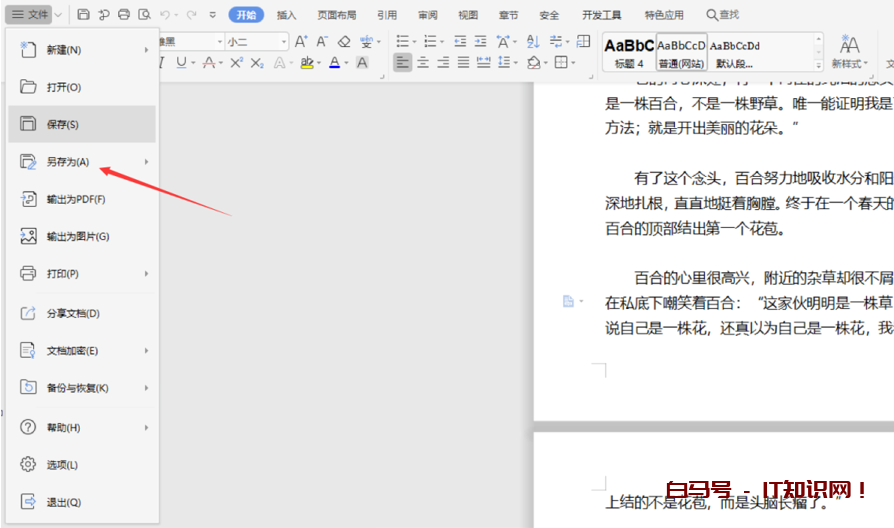Apply superscript X² formatting
894x528 pixels.
[x=236, y=62]
